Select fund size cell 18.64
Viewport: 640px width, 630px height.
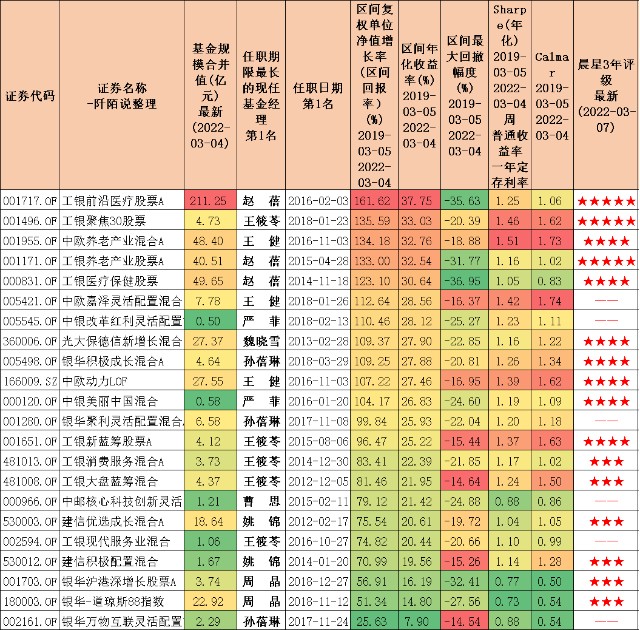pos(210,521)
